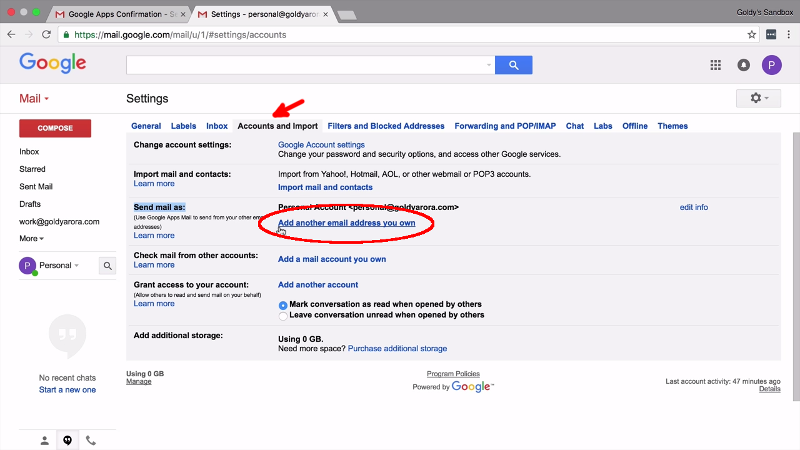Open the Drafts folder
The width and height of the screenshot is (800, 450).
coord(30,204)
